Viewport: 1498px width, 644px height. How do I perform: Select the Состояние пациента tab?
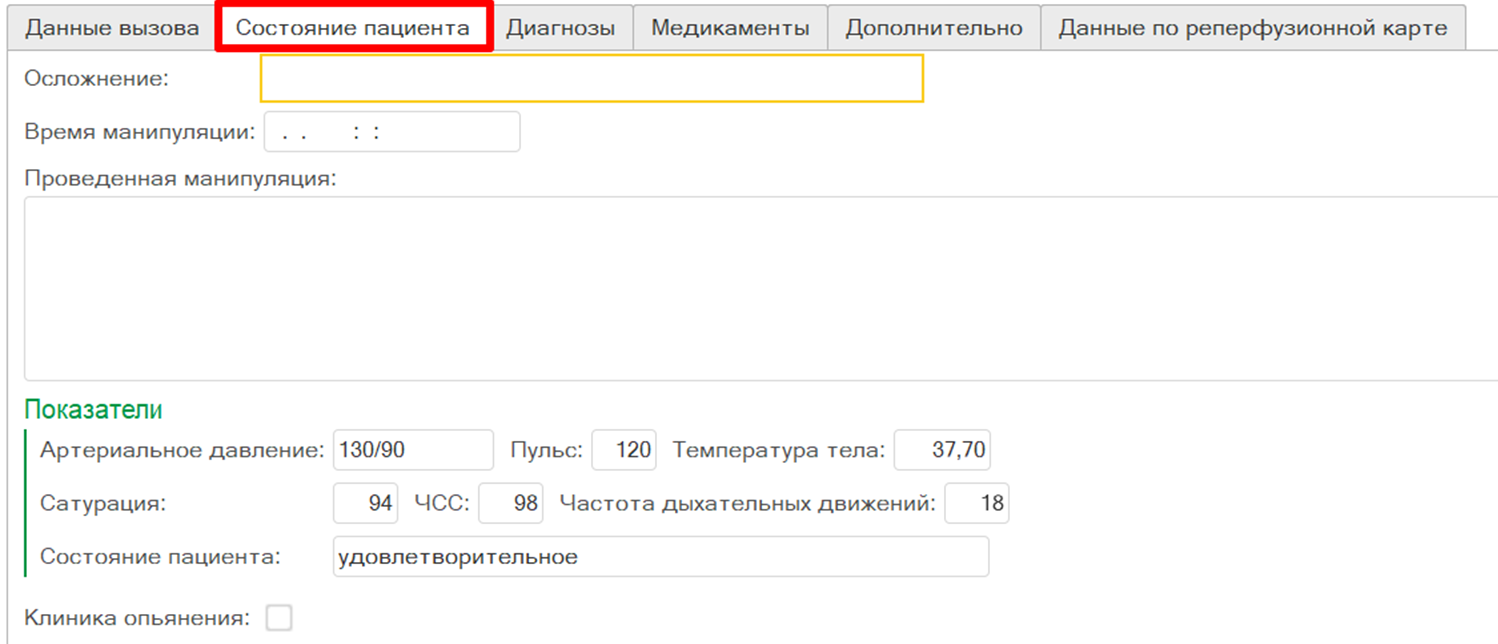353,28
